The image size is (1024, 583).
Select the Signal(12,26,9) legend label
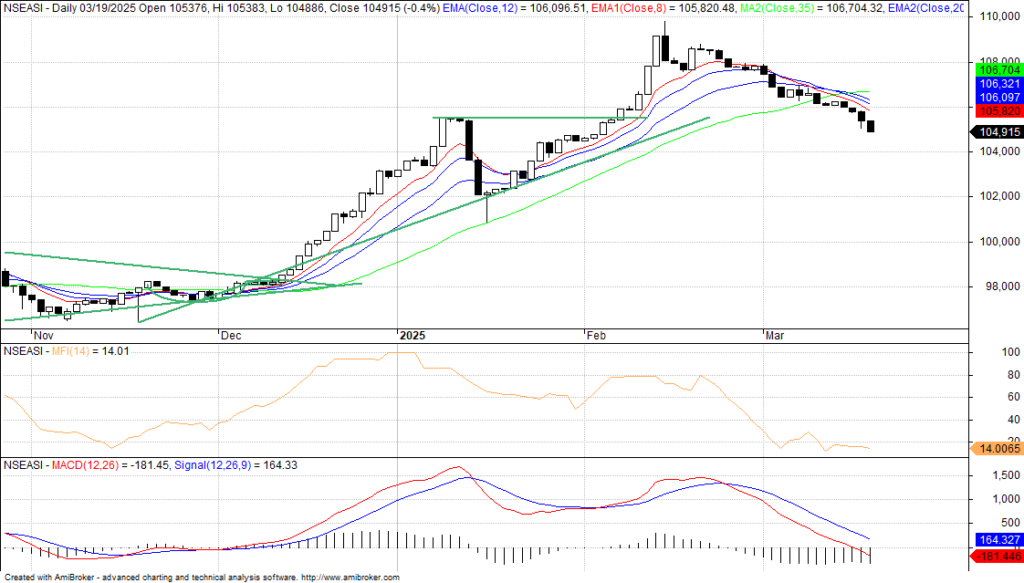tap(215, 465)
